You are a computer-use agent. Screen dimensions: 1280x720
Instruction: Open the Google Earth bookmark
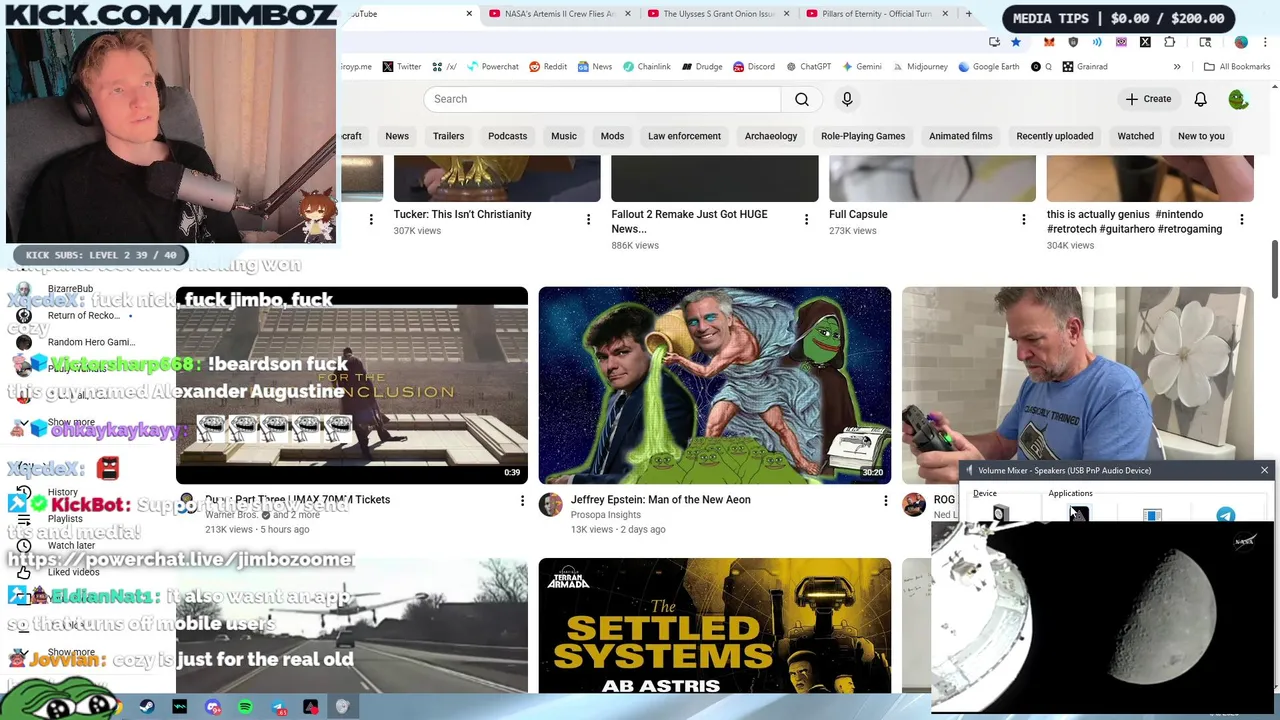(x=990, y=67)
